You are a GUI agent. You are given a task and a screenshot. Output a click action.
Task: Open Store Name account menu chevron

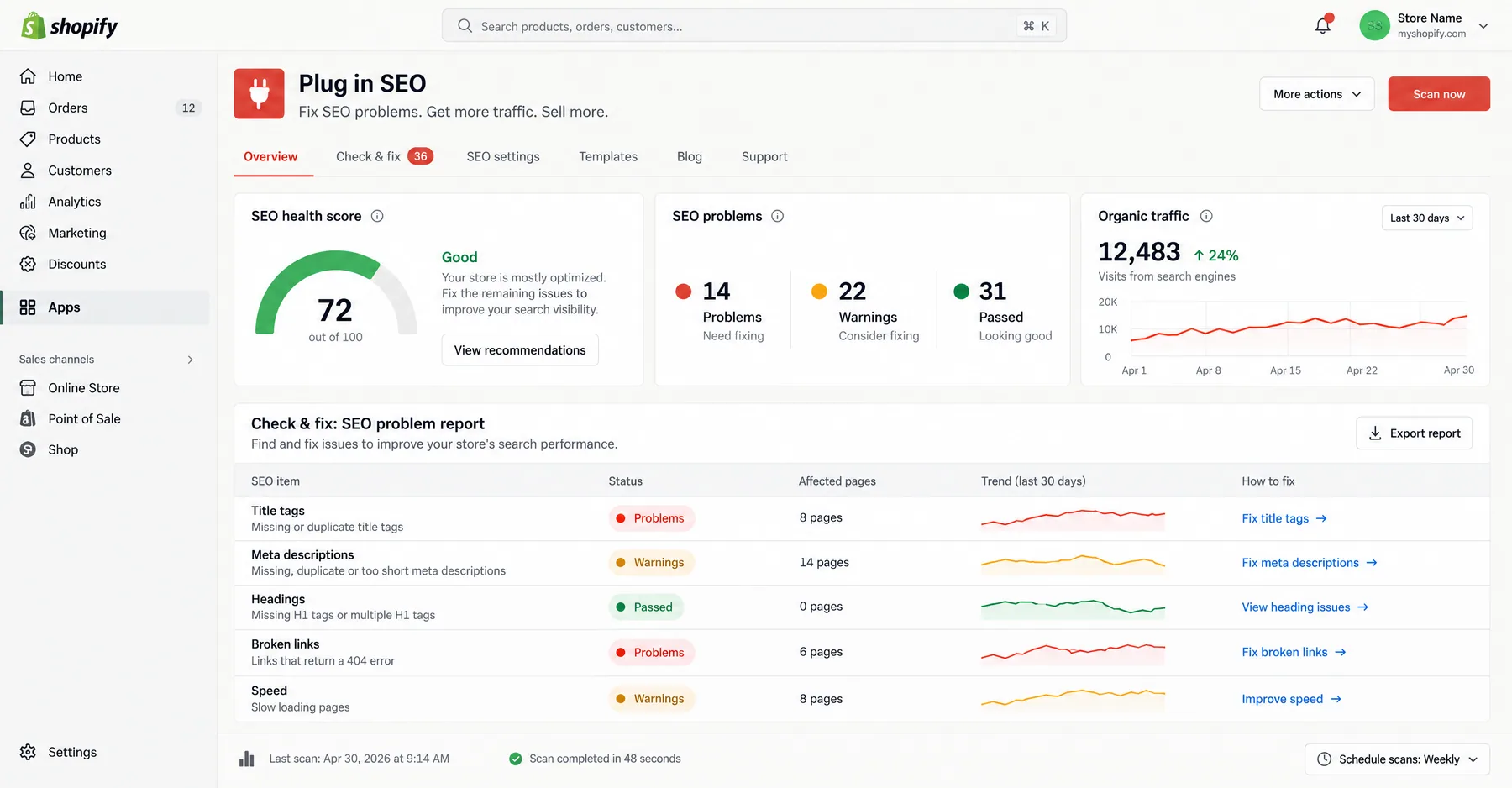[x=1483, y=26]
